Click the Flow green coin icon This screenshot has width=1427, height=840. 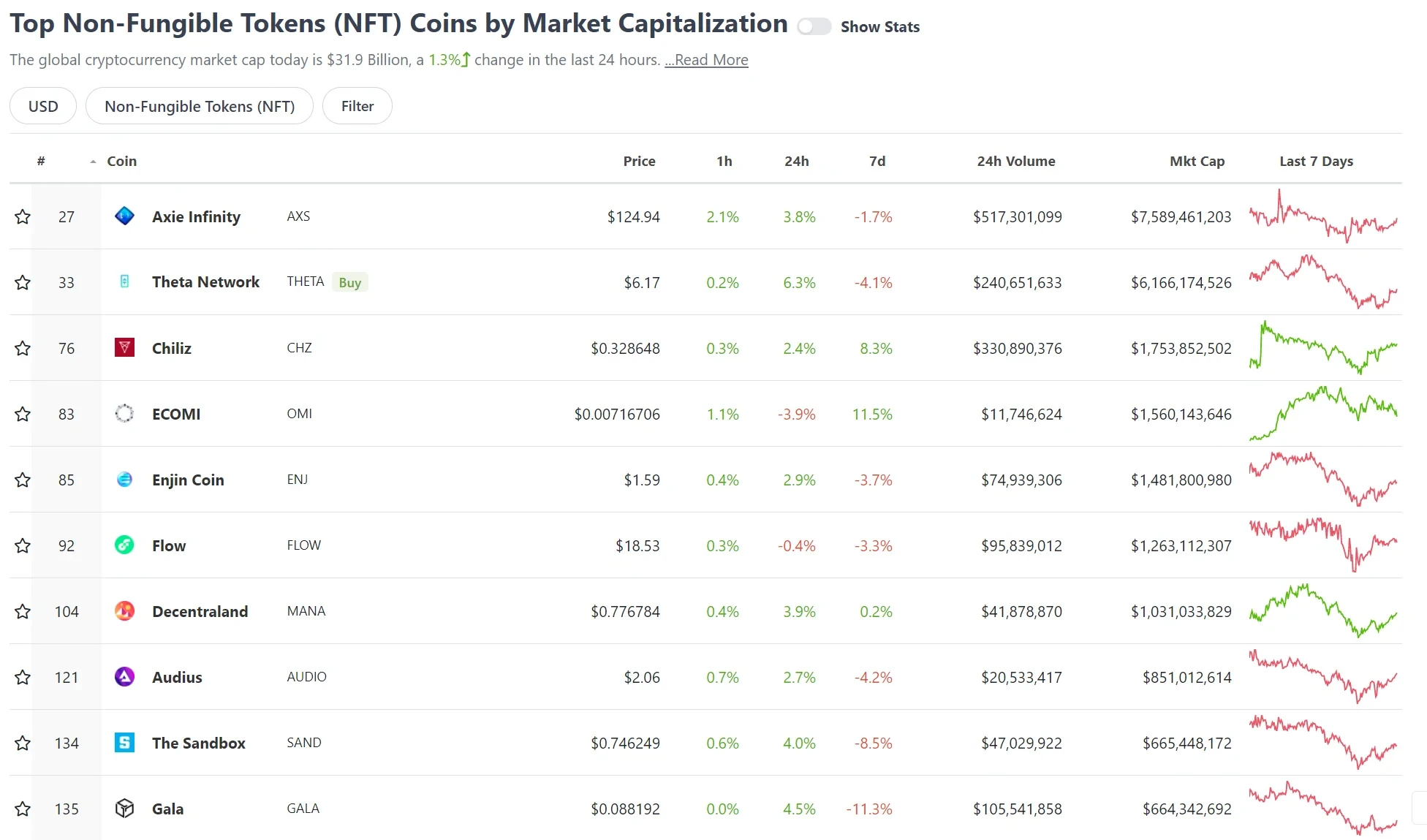tap(124, 545)
